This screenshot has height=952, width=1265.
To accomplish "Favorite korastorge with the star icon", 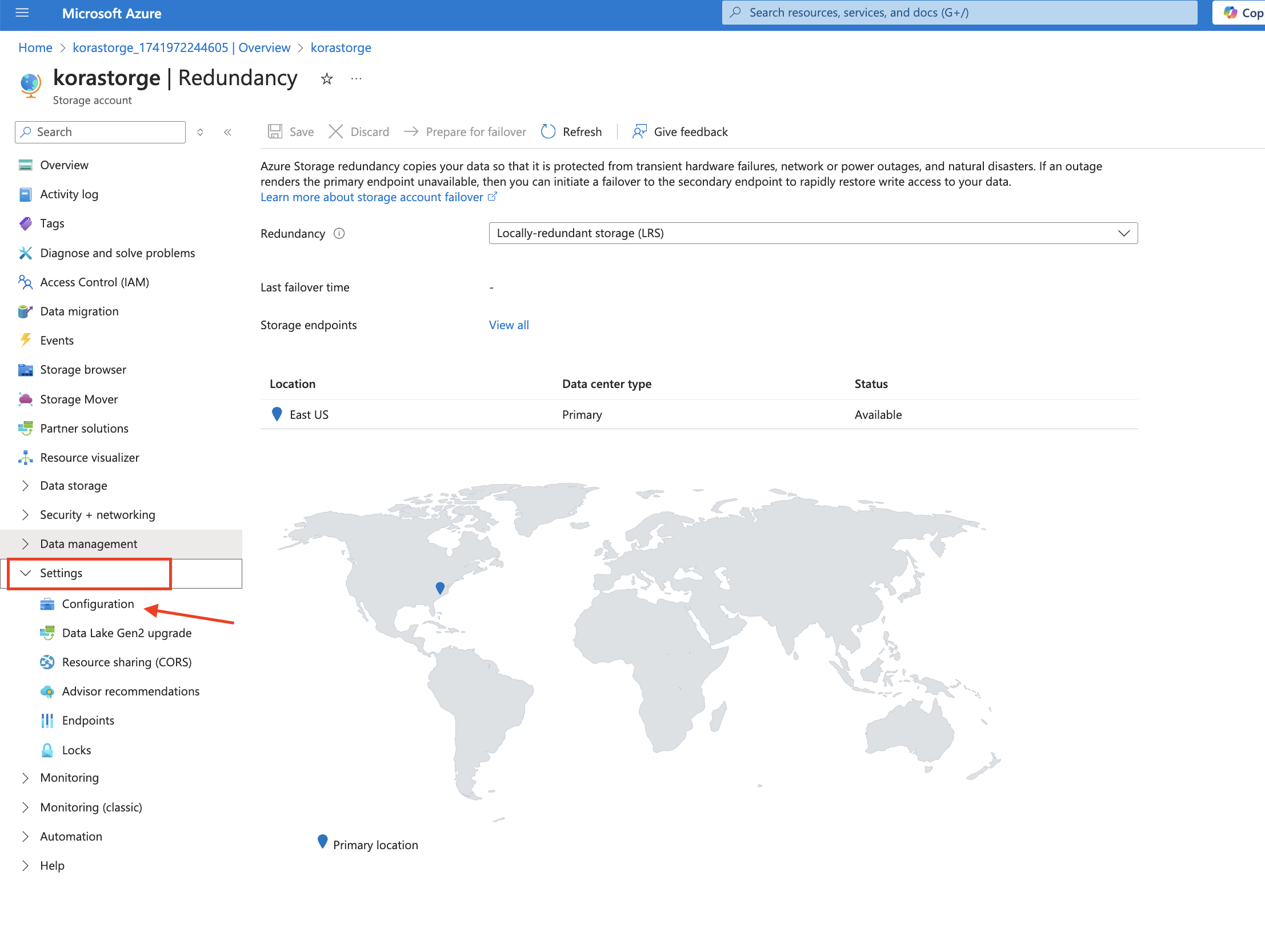I will [x=327, y=78].
